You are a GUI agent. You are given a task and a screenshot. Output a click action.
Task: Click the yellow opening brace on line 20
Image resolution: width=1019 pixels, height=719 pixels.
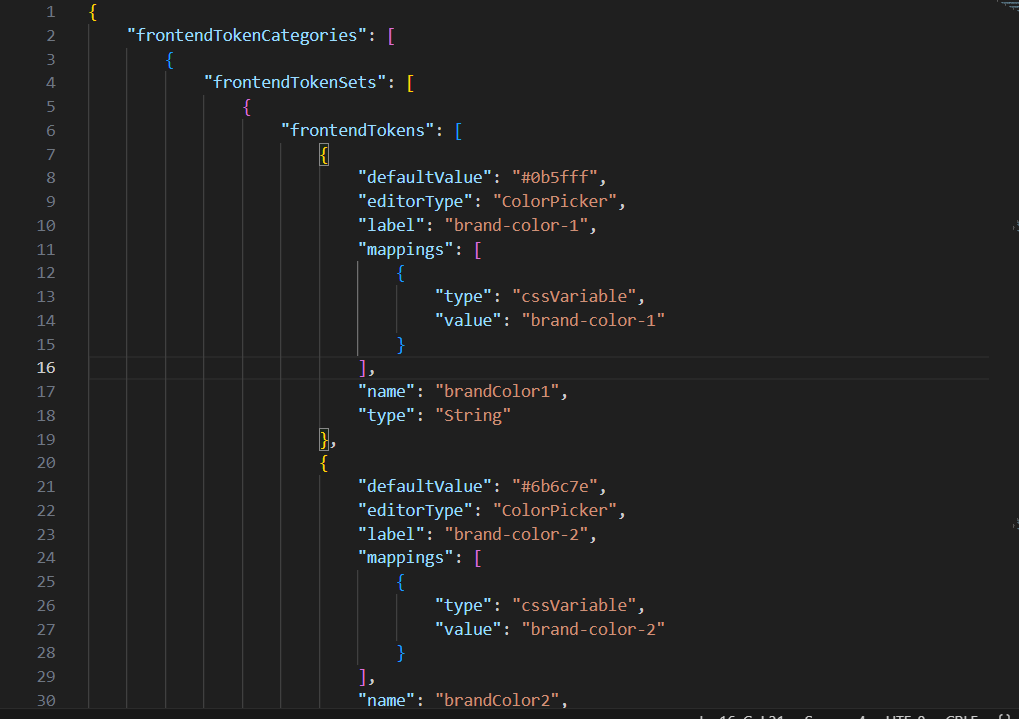(x=324, y=464)
